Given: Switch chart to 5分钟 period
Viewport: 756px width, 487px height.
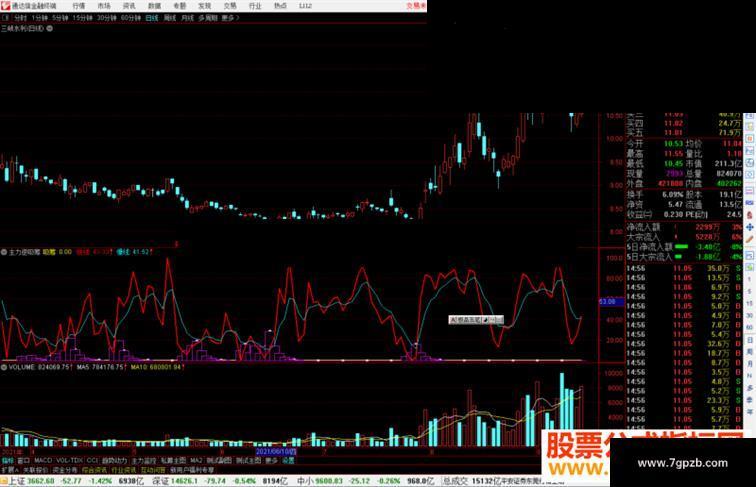Looking at the screenshot, I should (60, 18).
